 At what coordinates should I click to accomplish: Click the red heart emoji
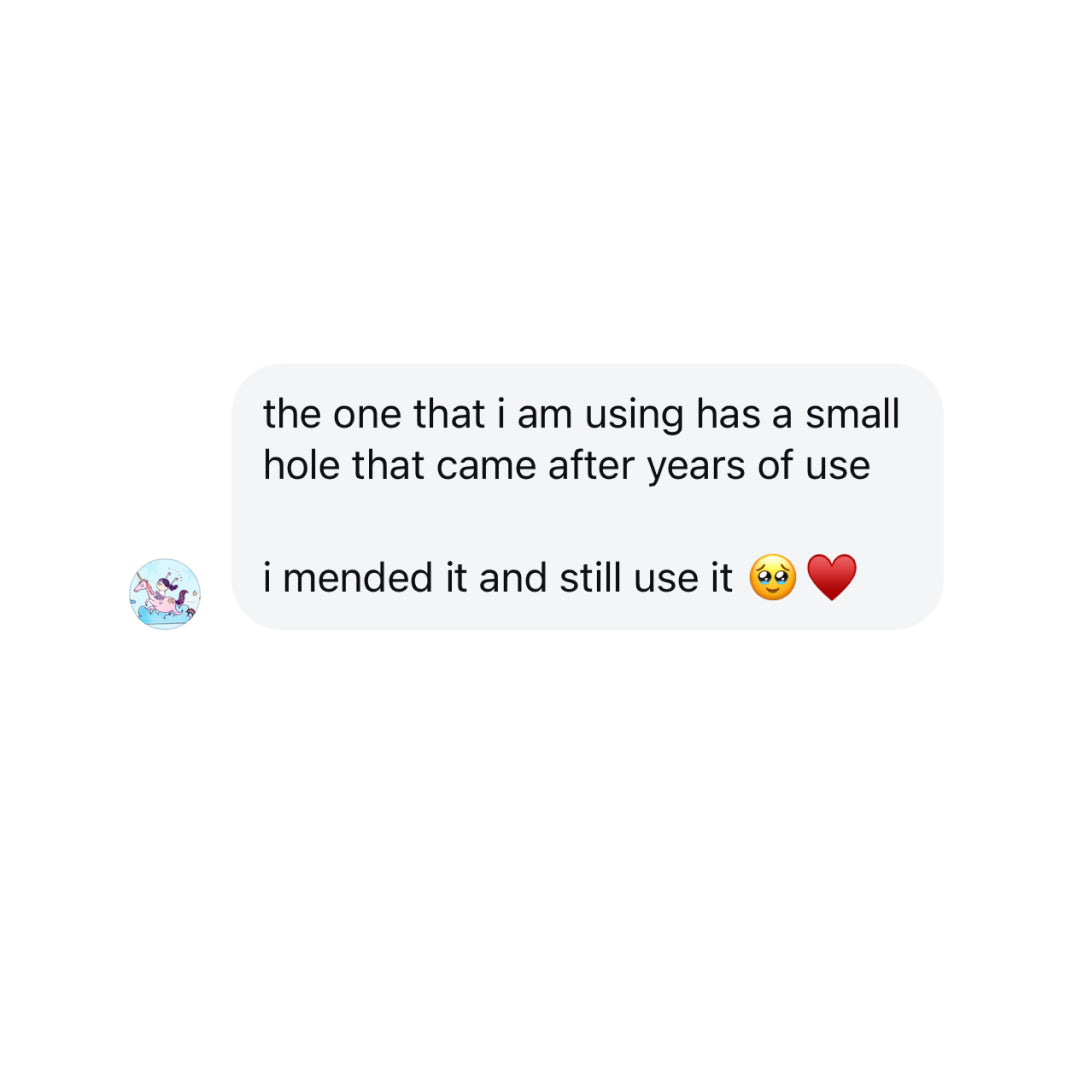point(831,577)
